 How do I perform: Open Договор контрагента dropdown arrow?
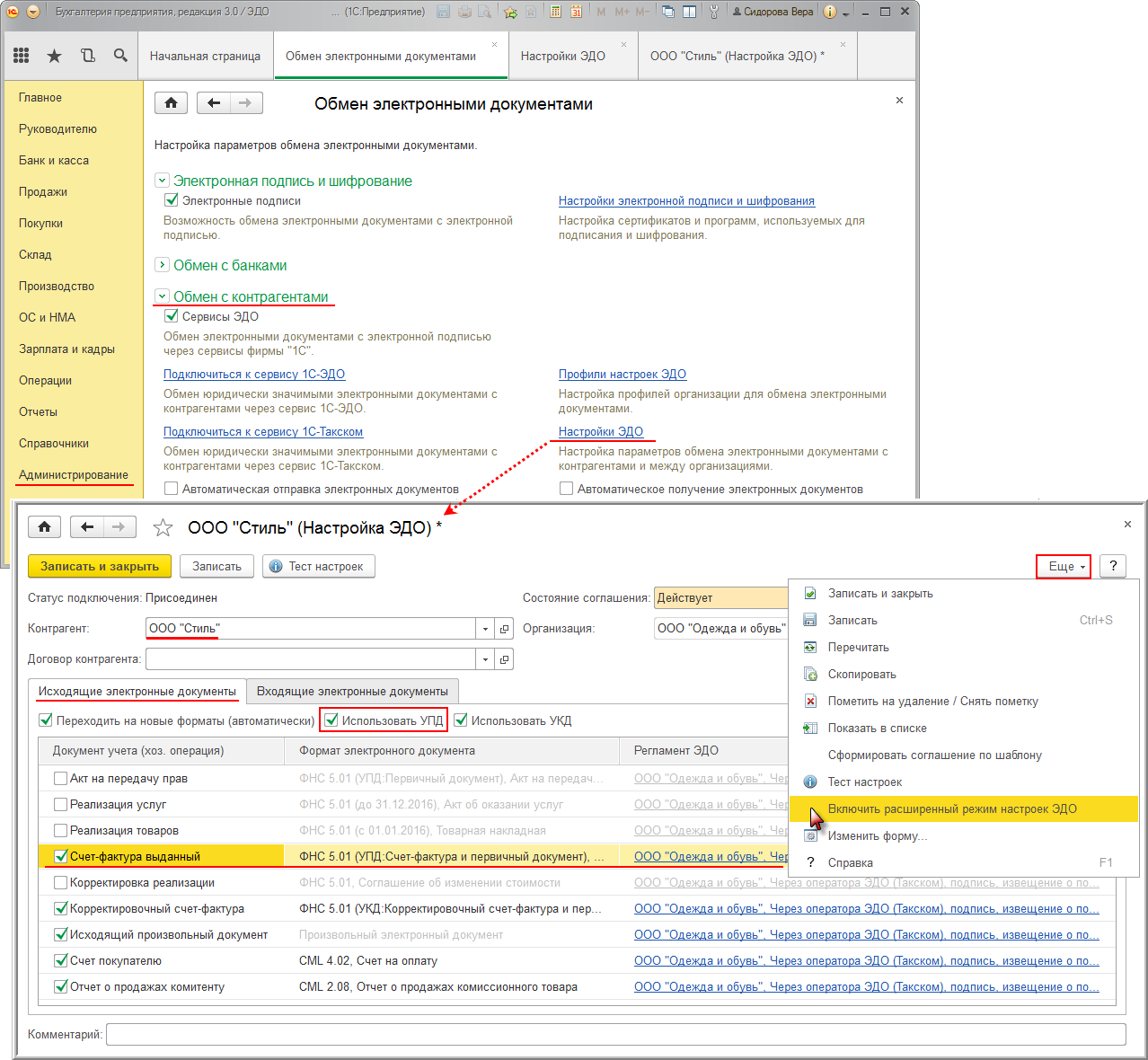tap(486, 659)
